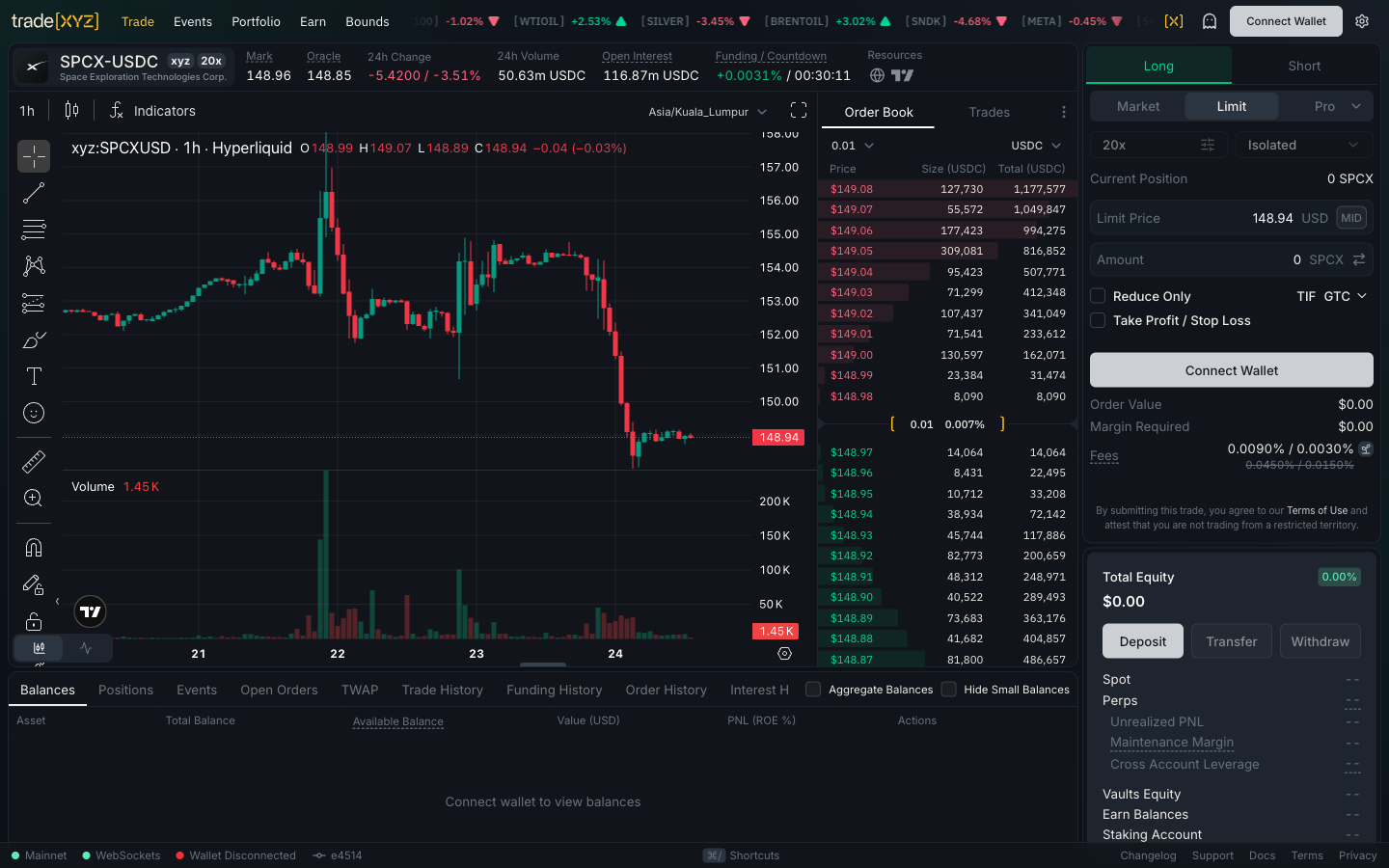Open the Terms of Use link
The image size is (1389, 868).
1317,510
